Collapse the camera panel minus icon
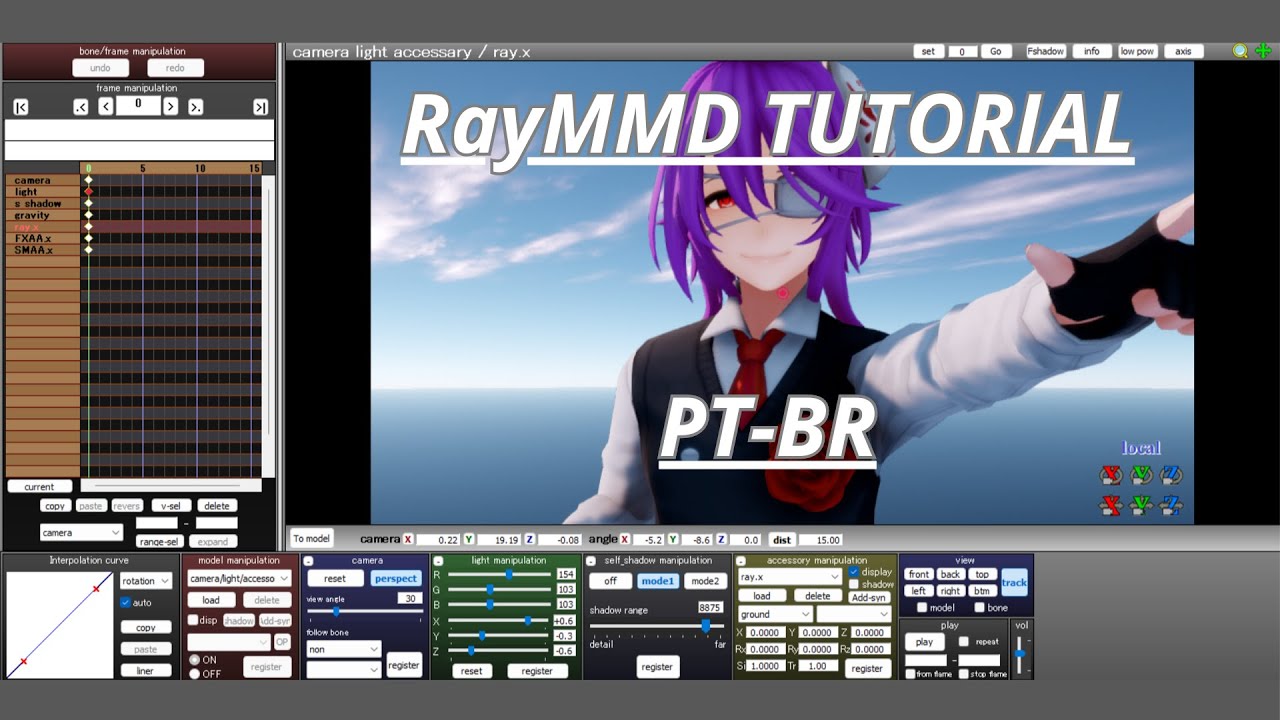This screenshot has height=720, width=1280. (x=309, y=561)
